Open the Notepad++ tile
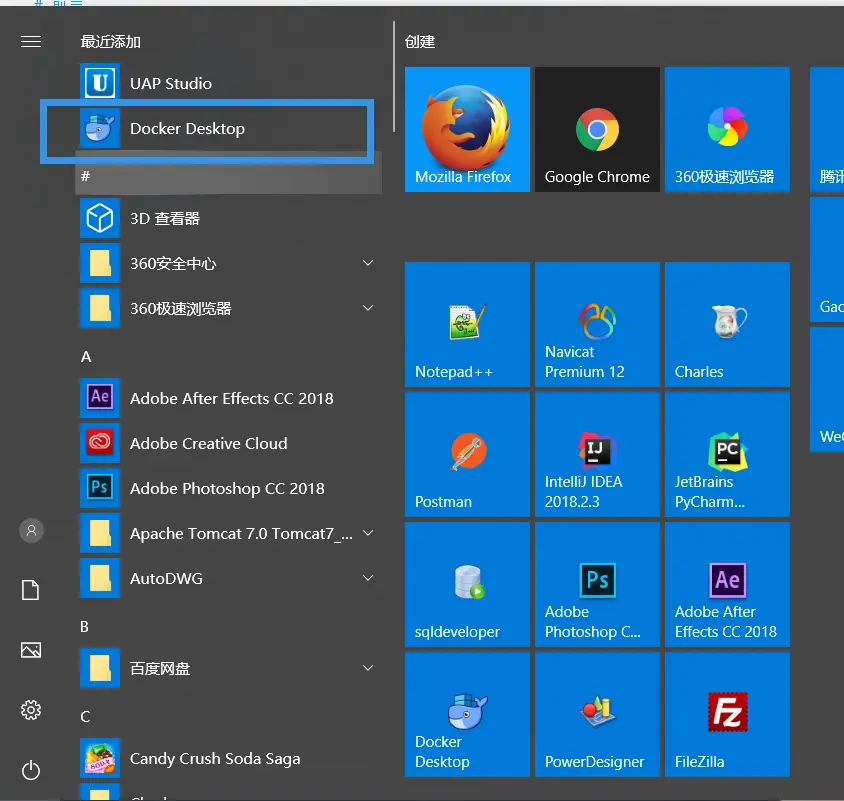Image resolution: width=844 pixels, height=801 pixels. (467, 325)
